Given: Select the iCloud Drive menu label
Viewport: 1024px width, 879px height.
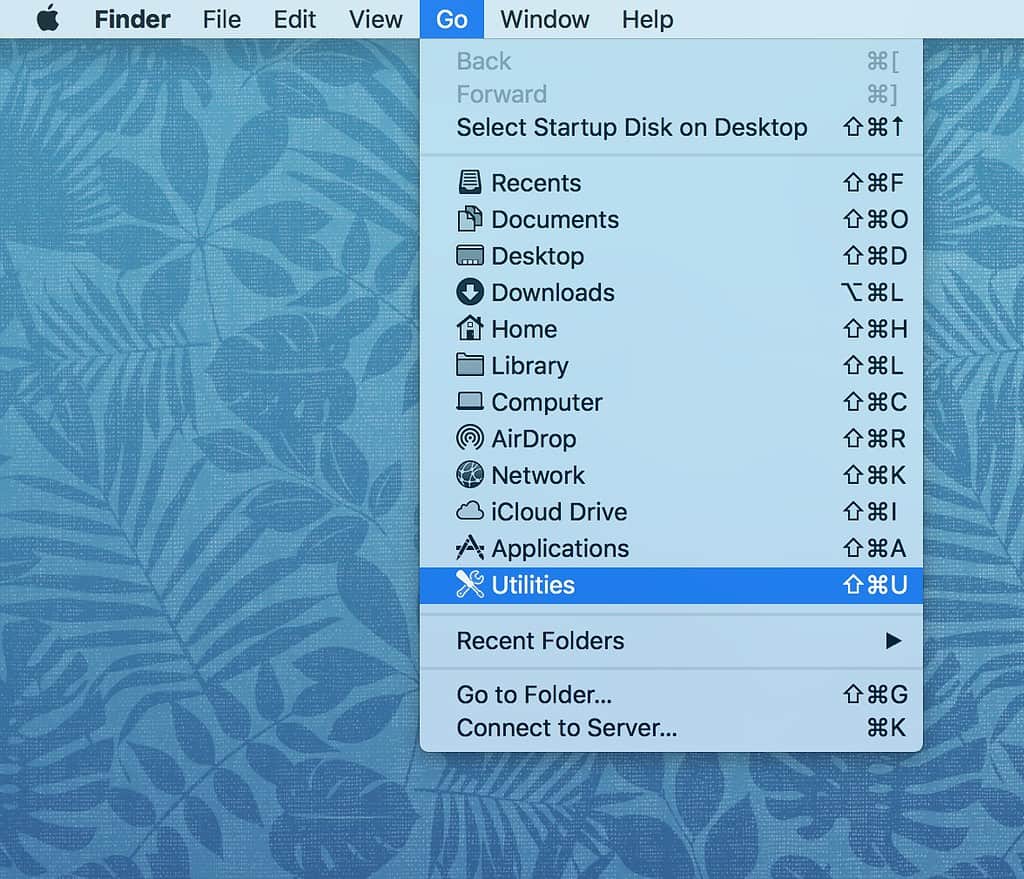Looking at the screenshot, I should 559,512.
